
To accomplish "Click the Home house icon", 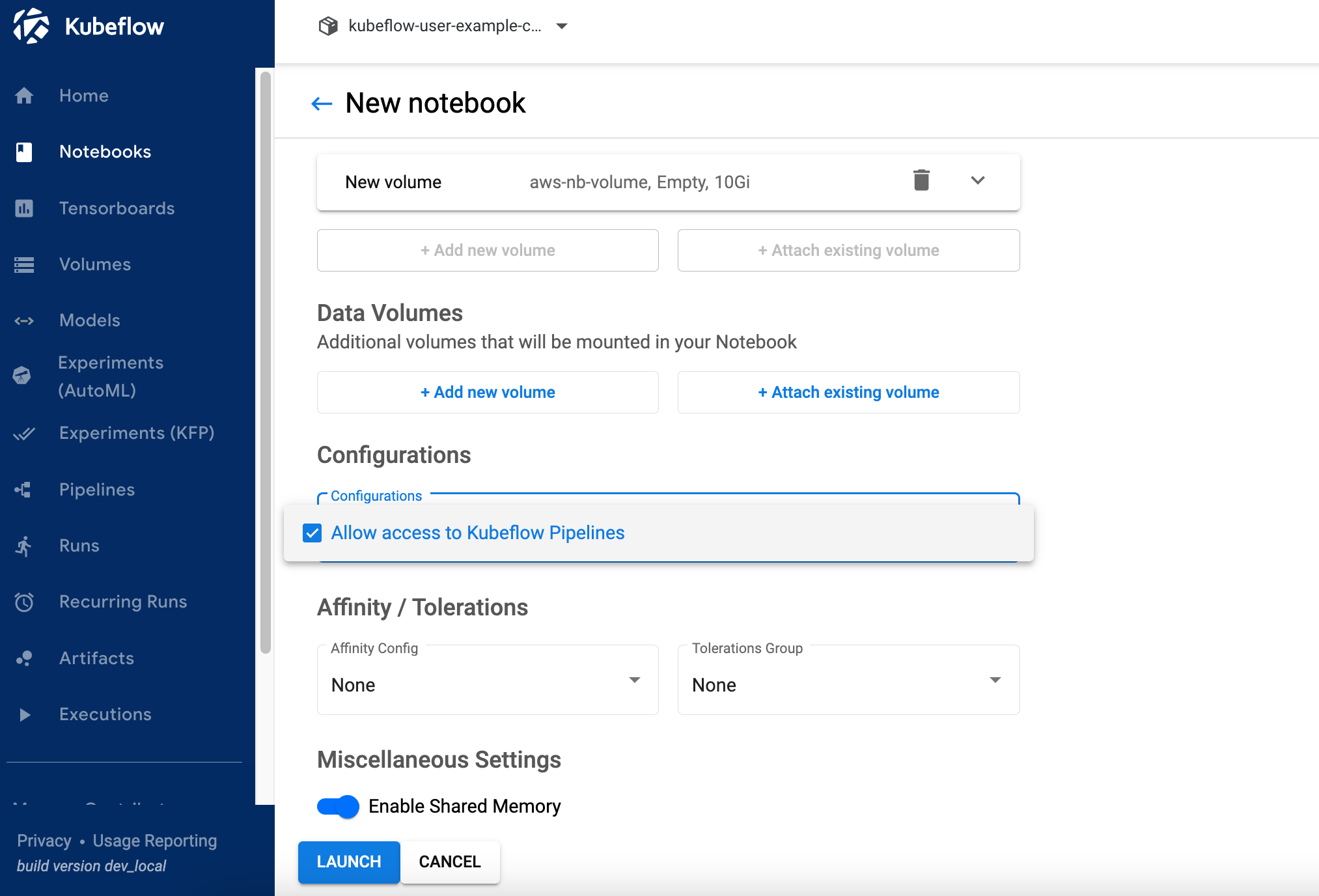I will 24,96.
